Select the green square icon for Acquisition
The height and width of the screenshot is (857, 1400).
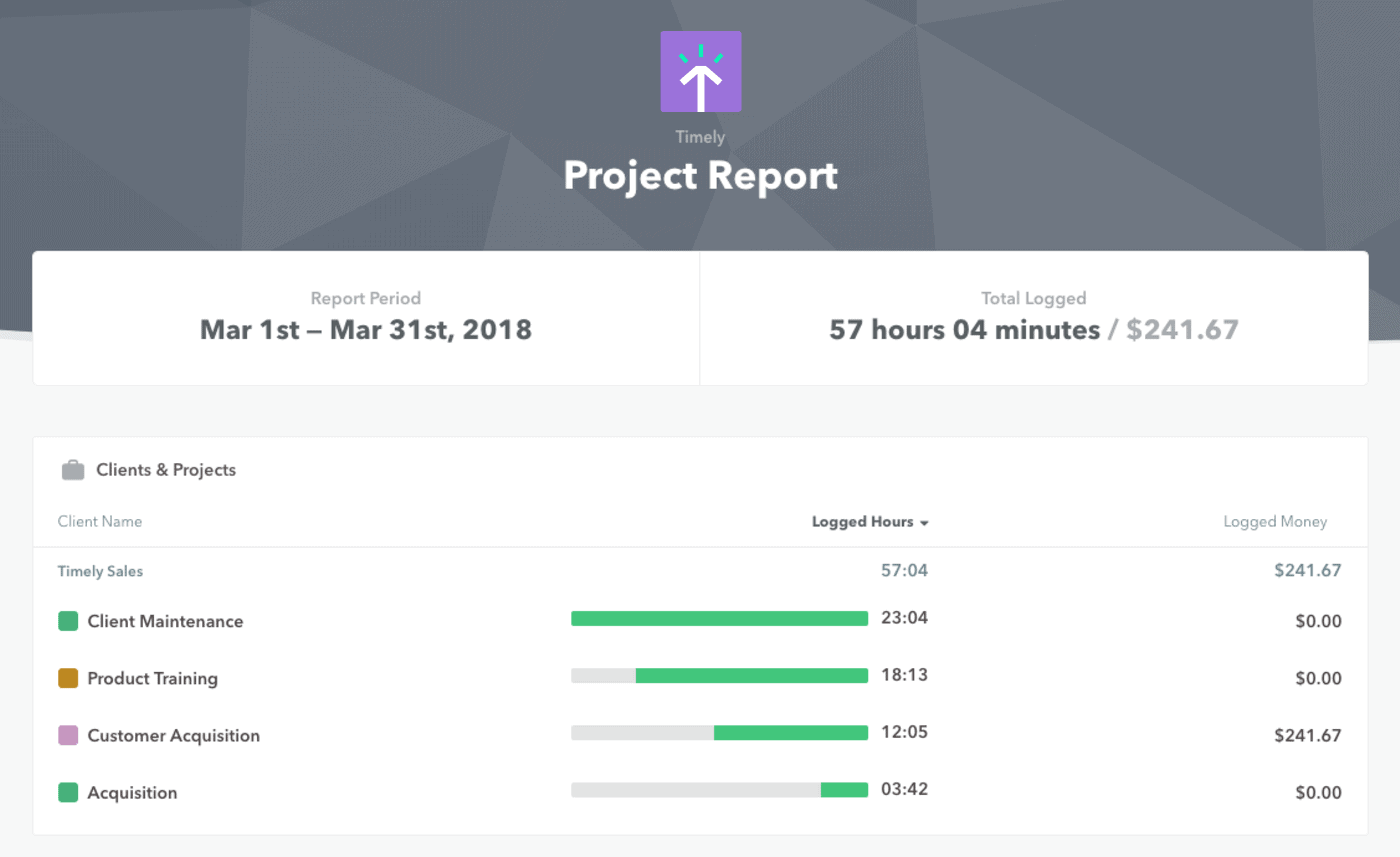(x=66, y=791)
